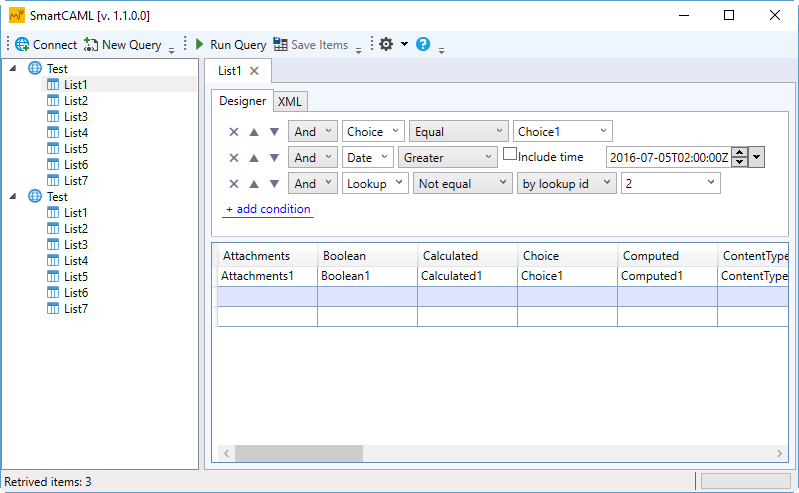The width and height of the screenshot is (799, 493).
Task: Click the horizontal scrollbar thumb in results
Action: (x=299, y=453)
